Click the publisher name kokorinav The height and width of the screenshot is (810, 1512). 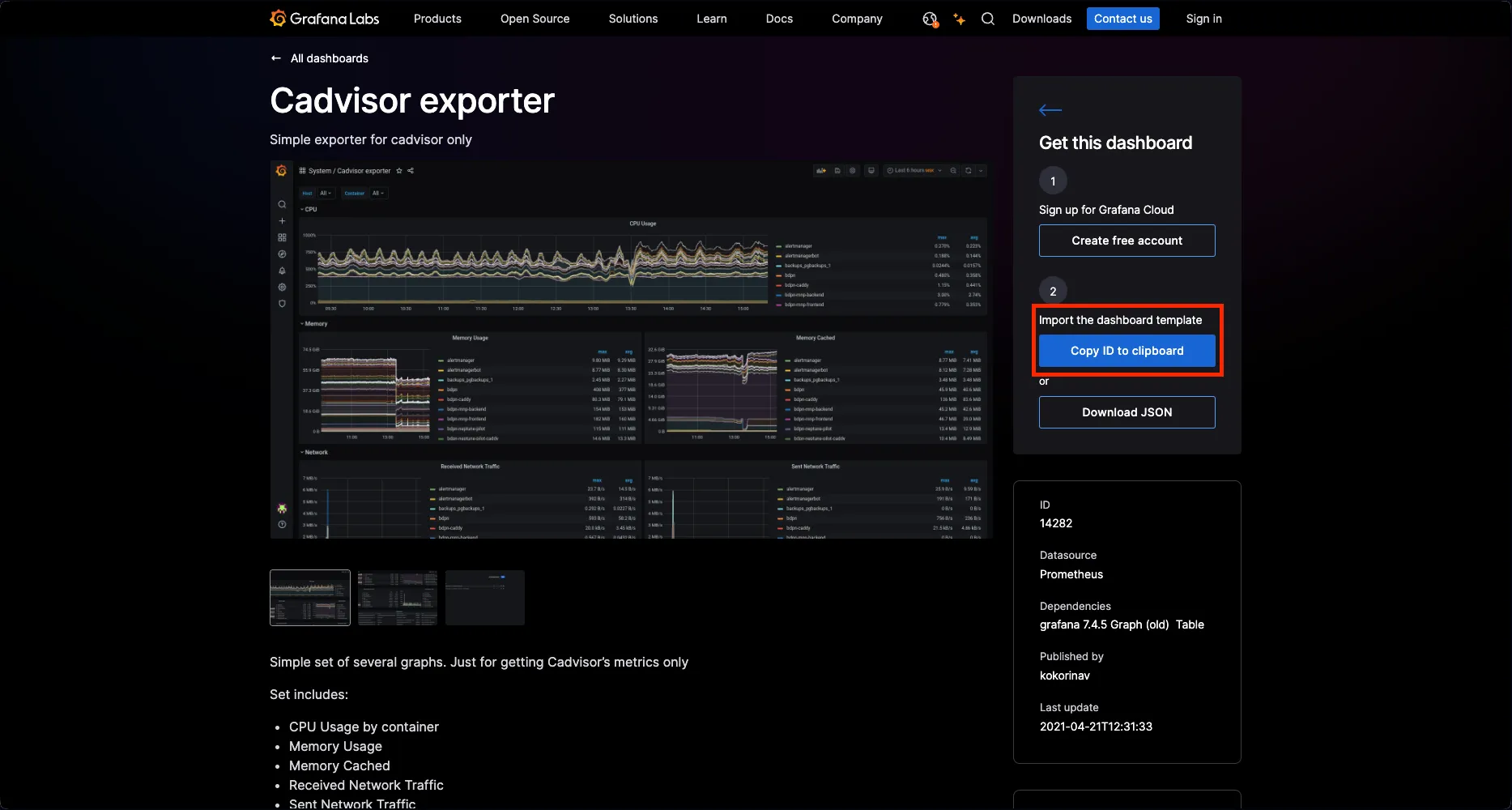(1065, 676)
